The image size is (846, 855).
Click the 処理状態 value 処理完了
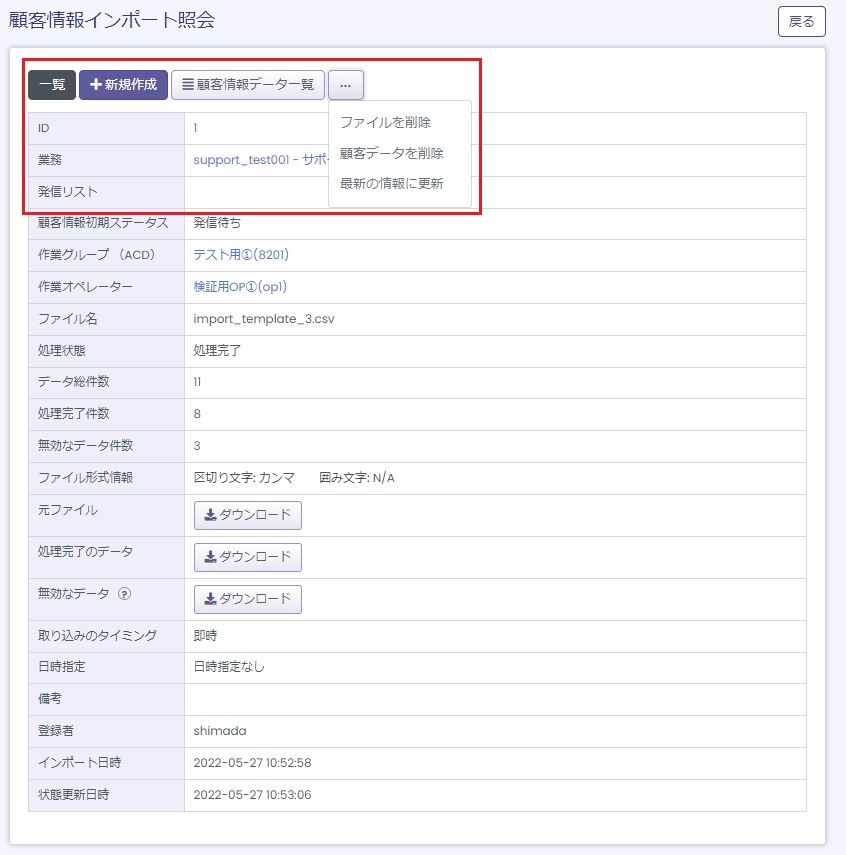point(217,351)
